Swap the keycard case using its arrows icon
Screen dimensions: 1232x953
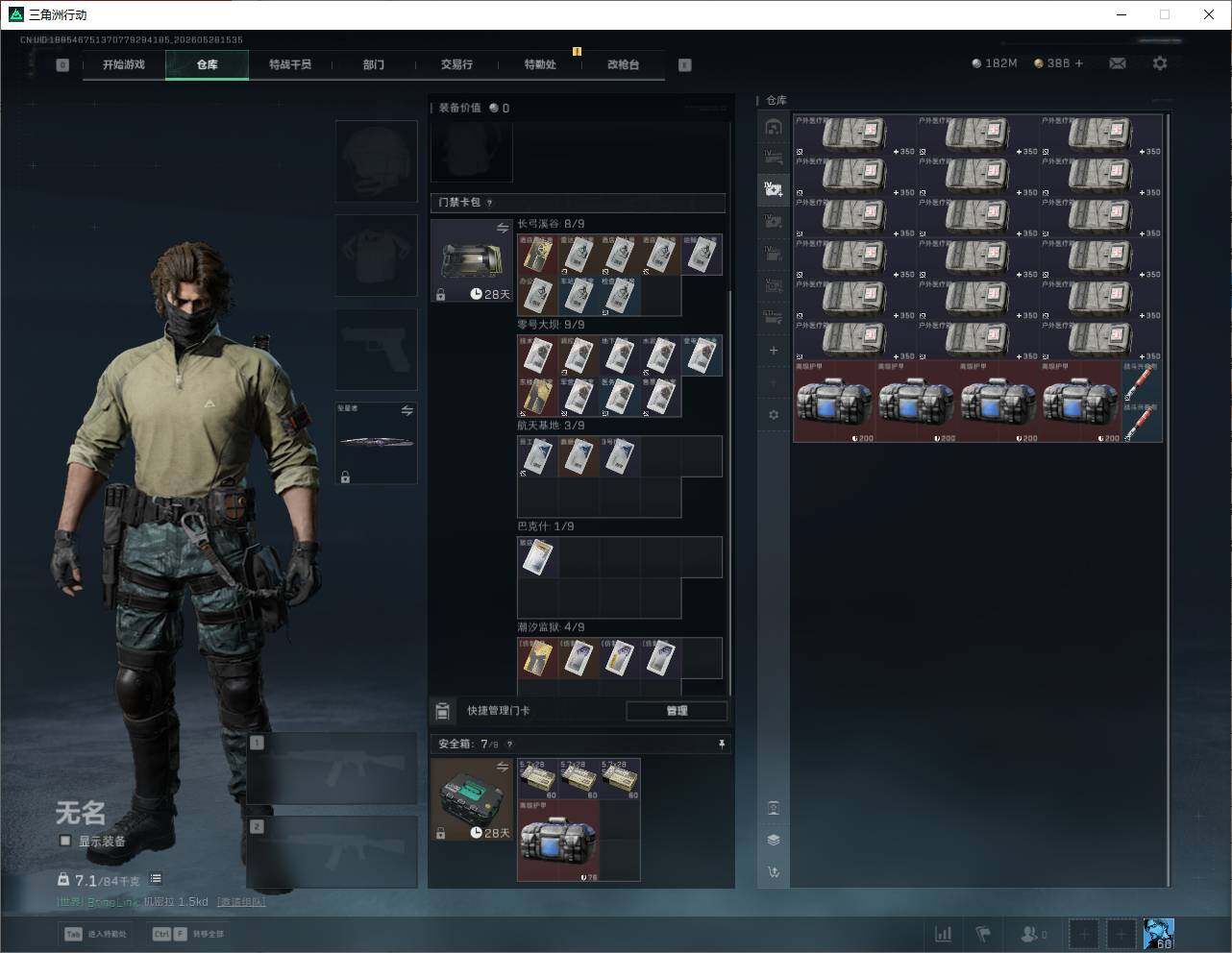tap(503, 228)
